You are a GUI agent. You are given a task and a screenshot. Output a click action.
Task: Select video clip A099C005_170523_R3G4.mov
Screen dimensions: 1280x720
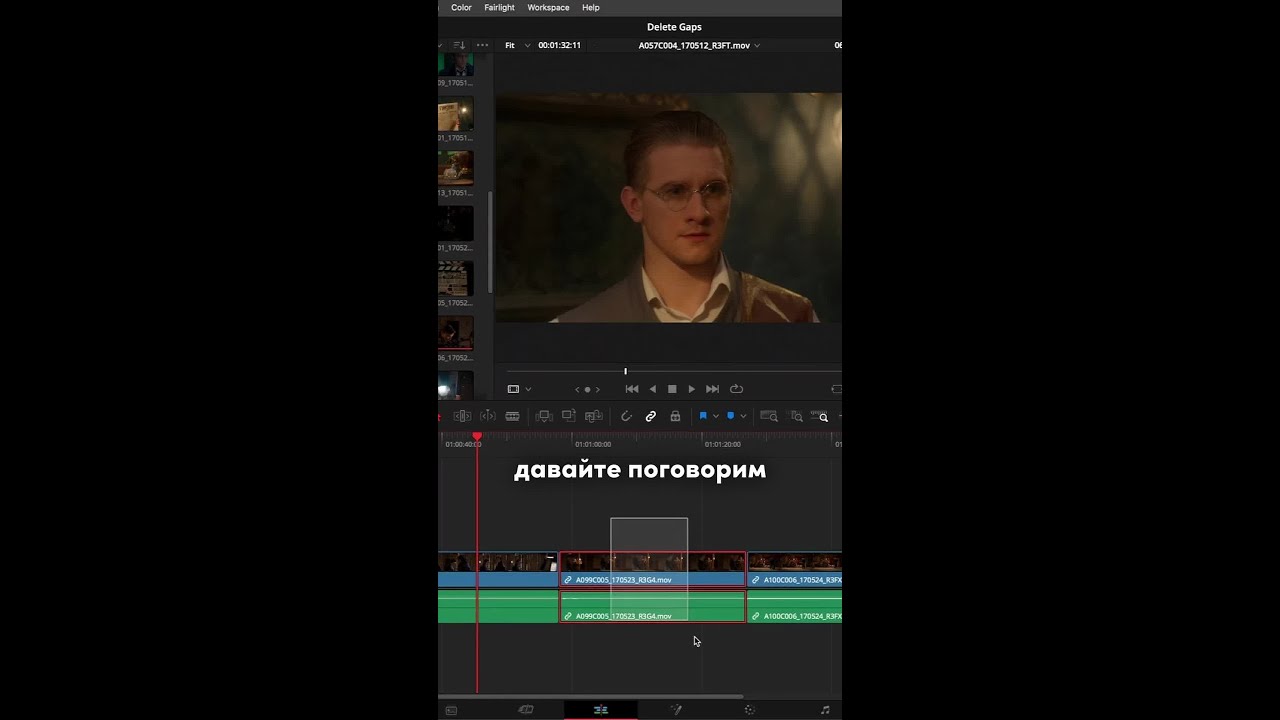652,569
